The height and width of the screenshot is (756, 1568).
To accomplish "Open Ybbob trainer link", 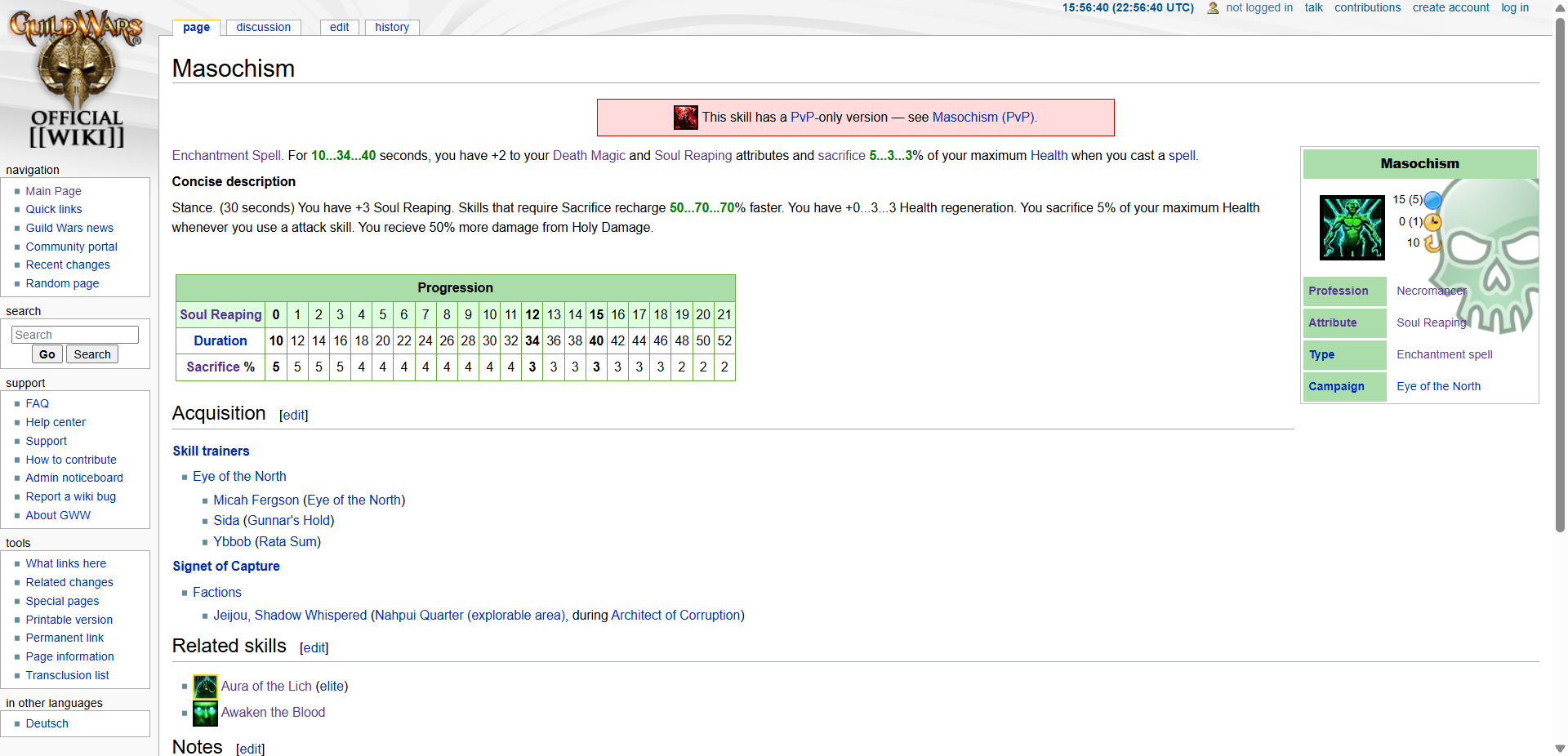I will pos(232,541).
